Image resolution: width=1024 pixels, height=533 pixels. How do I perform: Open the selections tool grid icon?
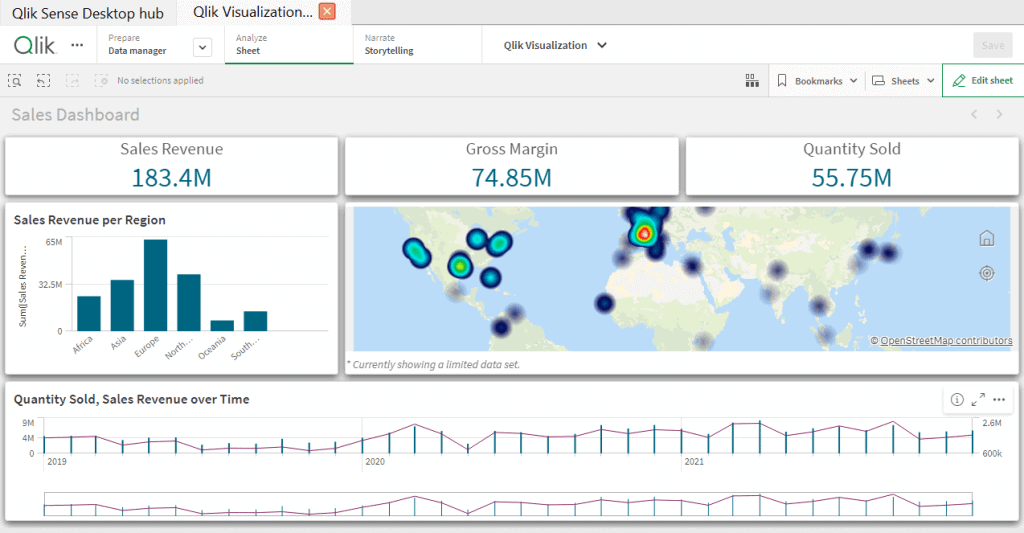(752, 80)
